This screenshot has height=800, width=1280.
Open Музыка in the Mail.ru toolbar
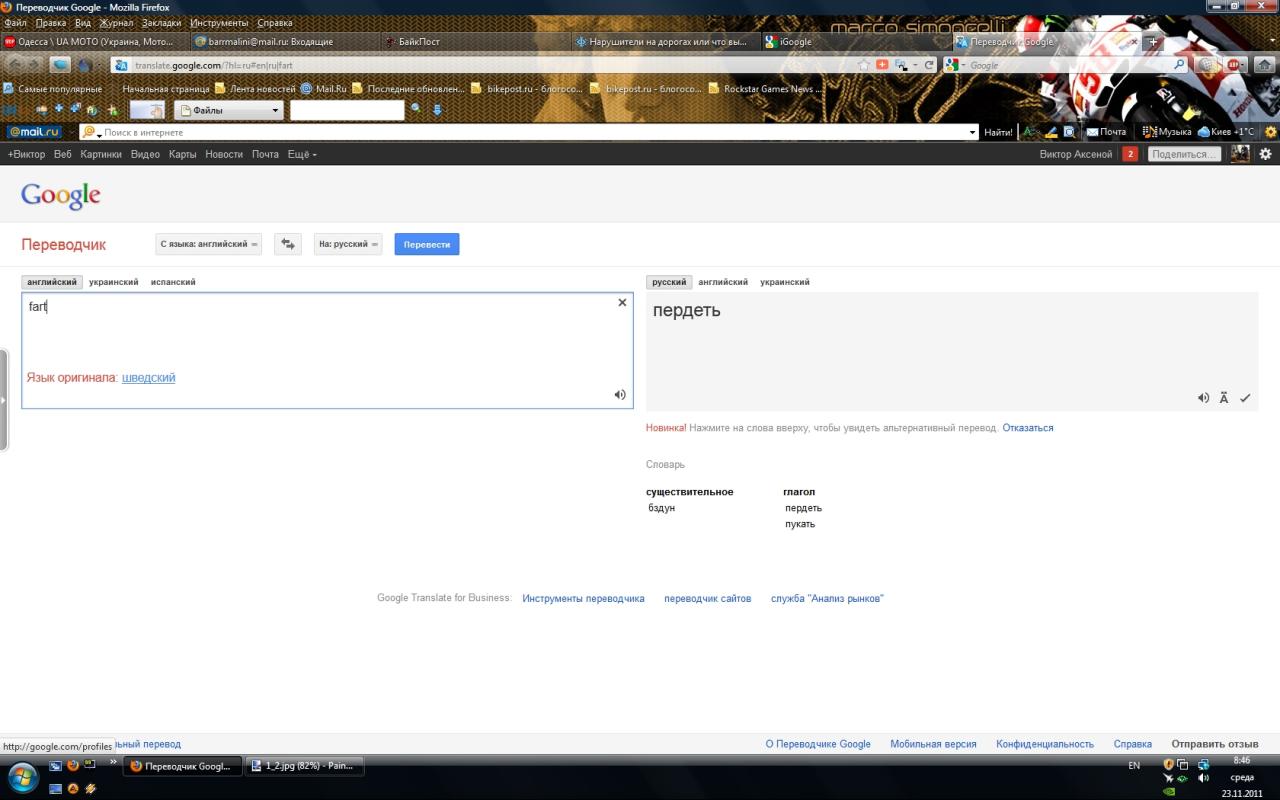[1167, 132]
